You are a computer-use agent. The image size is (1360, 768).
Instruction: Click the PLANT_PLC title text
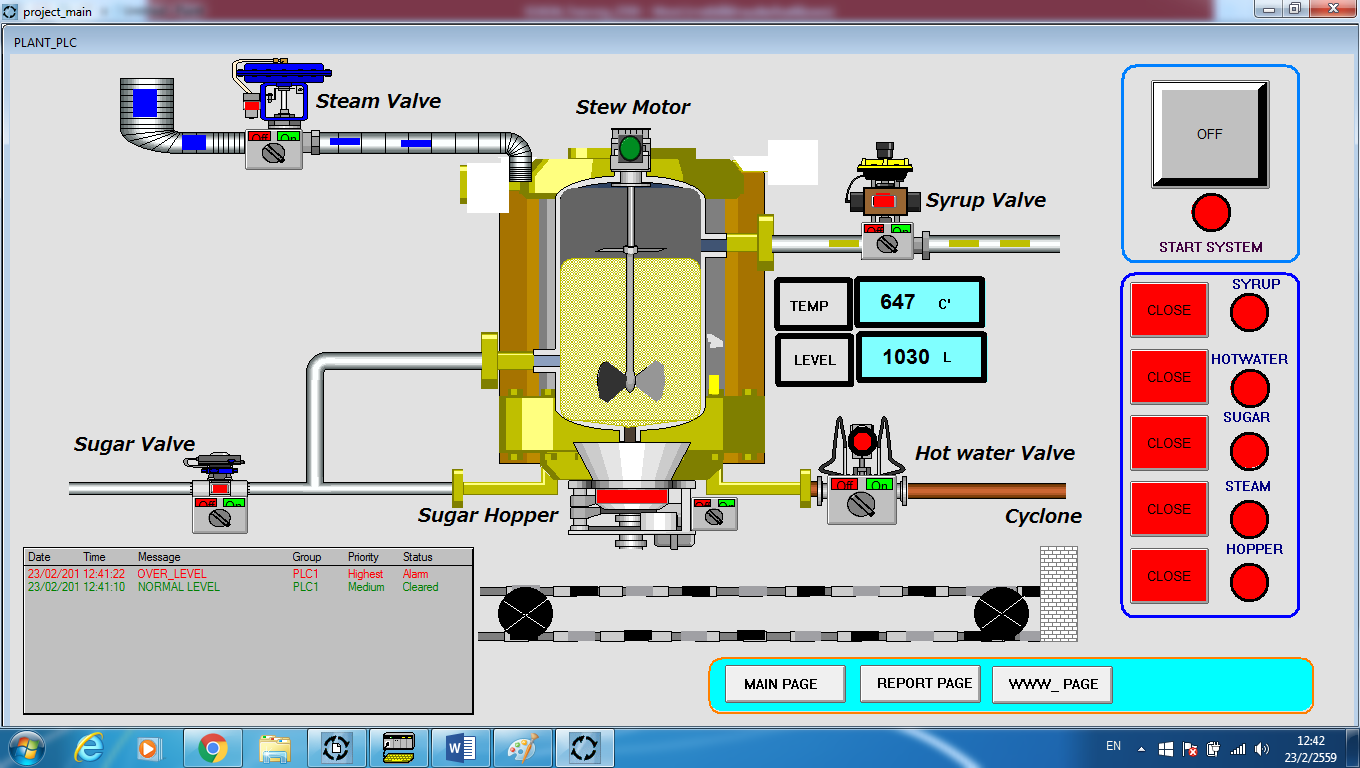(45, 43)
